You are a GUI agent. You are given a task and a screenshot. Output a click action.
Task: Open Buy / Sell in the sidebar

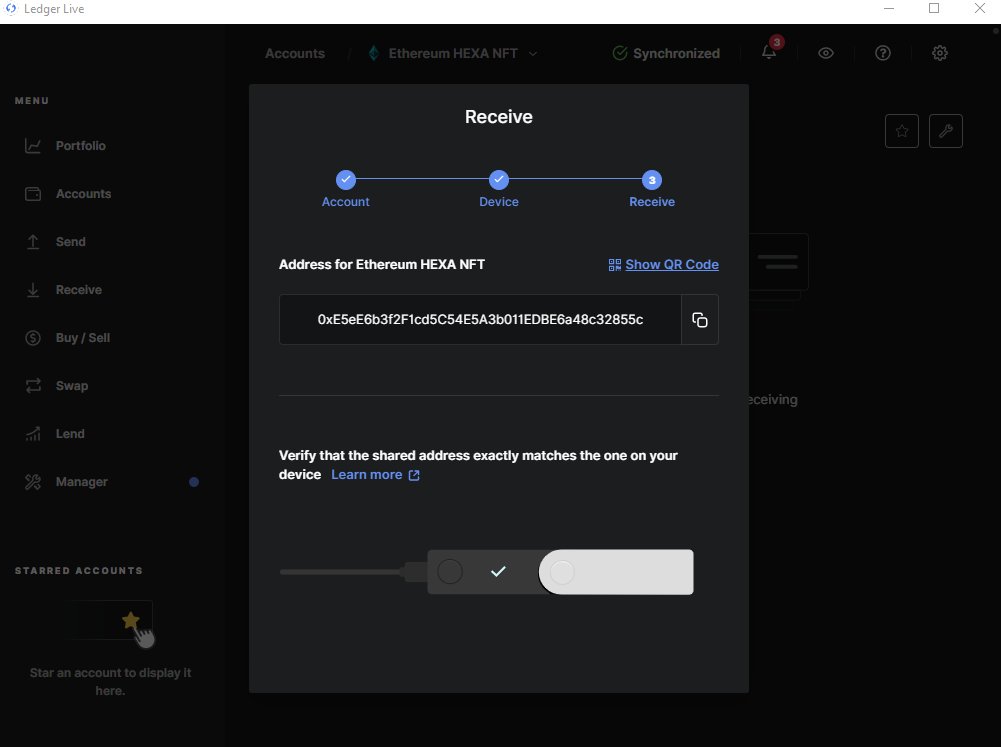coord(82,337)
